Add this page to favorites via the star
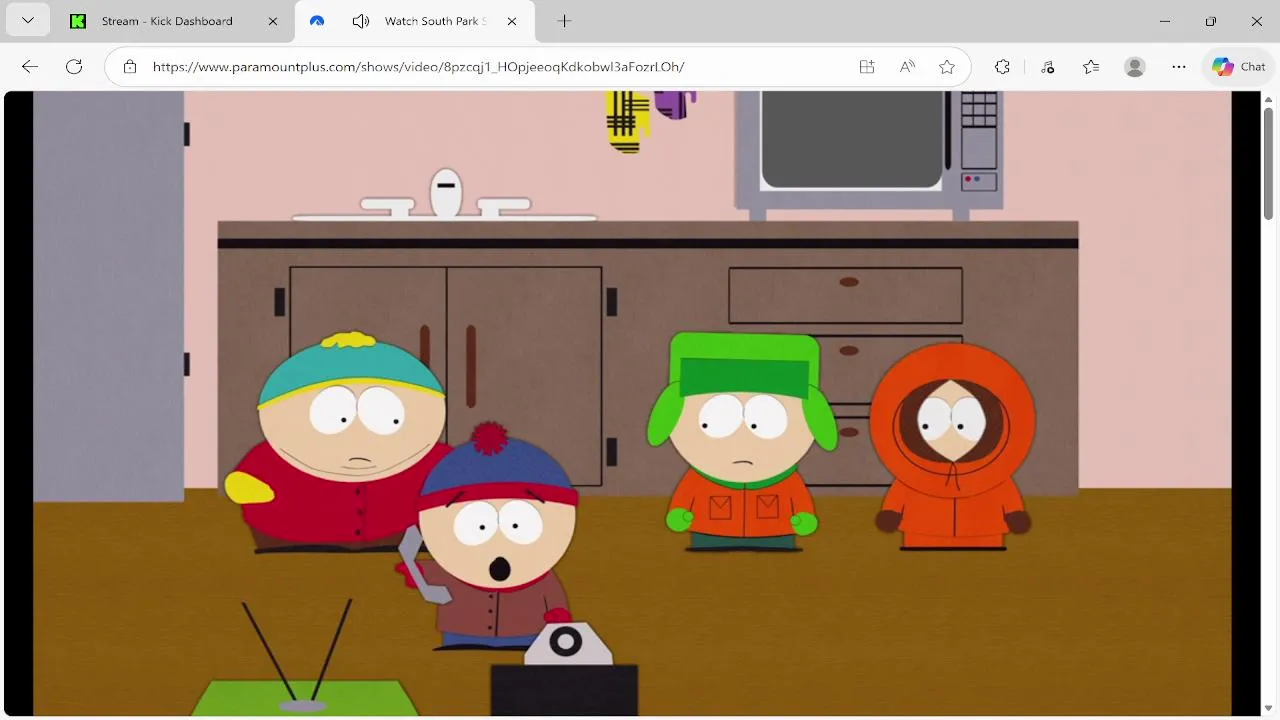Viewport: 1280px width, 720px height. [x=947, y=67]
